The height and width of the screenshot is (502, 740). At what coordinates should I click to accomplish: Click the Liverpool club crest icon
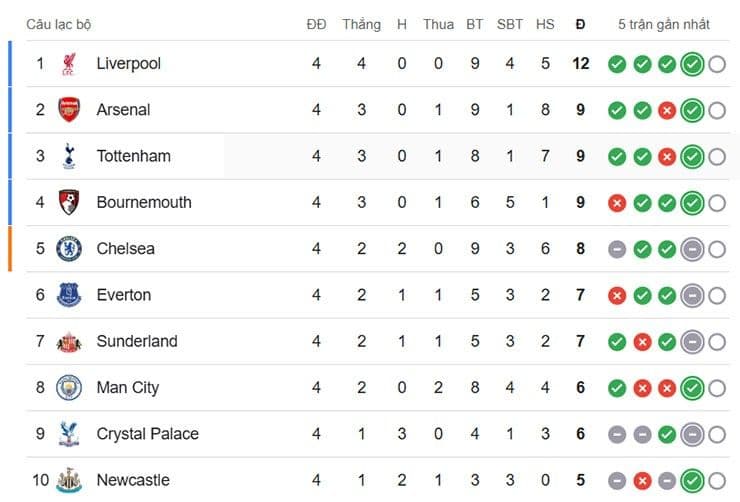69,64
